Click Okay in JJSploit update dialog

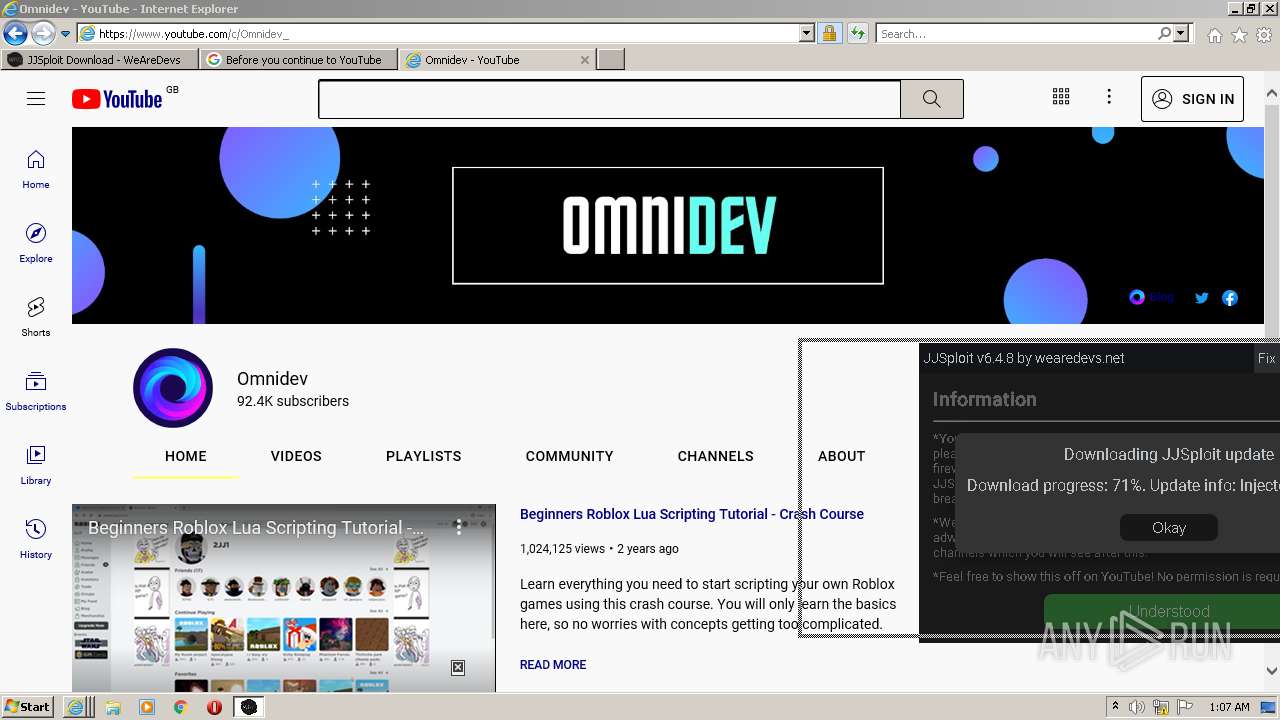click(1169, 528)
